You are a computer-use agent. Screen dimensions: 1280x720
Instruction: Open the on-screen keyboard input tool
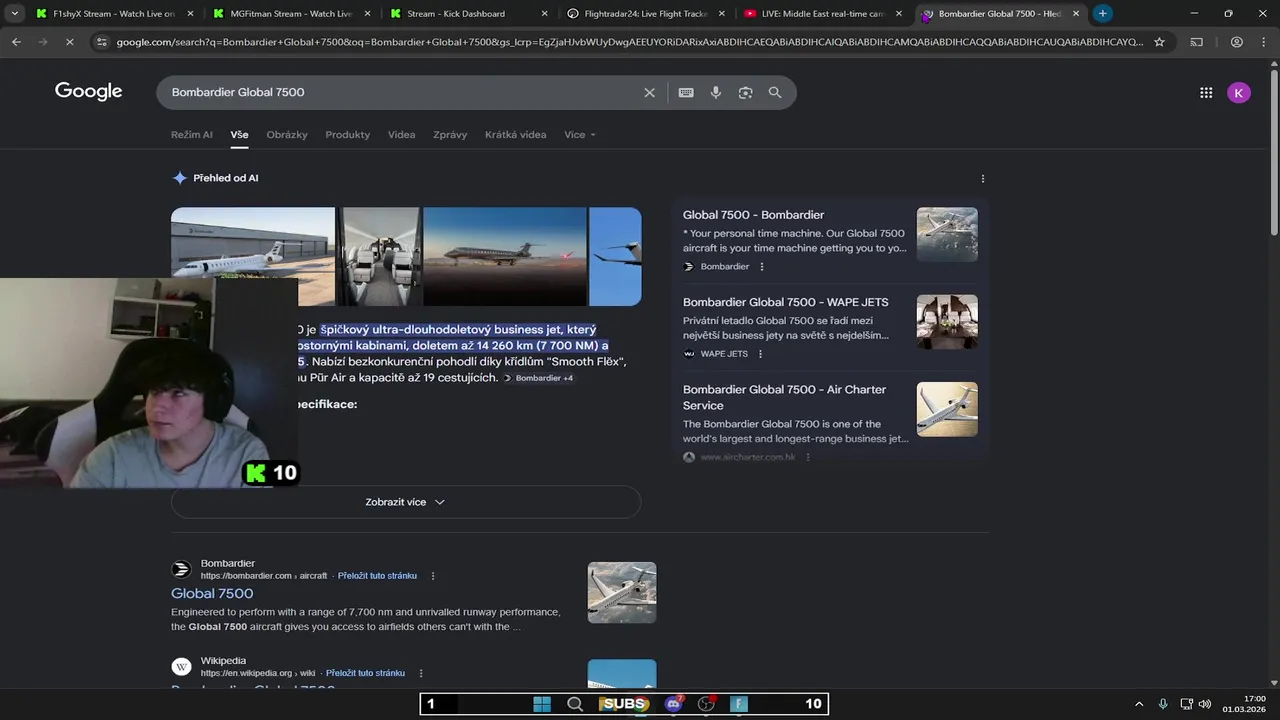click(x=686, y=92)
